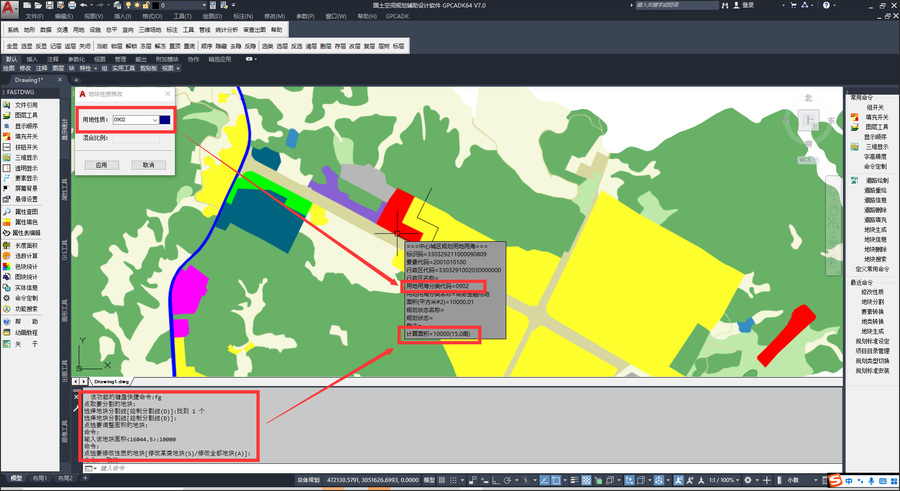The image size is (900, 491).
Task: Expand the 特性 panel dropdown arrow
Action: 95,68
